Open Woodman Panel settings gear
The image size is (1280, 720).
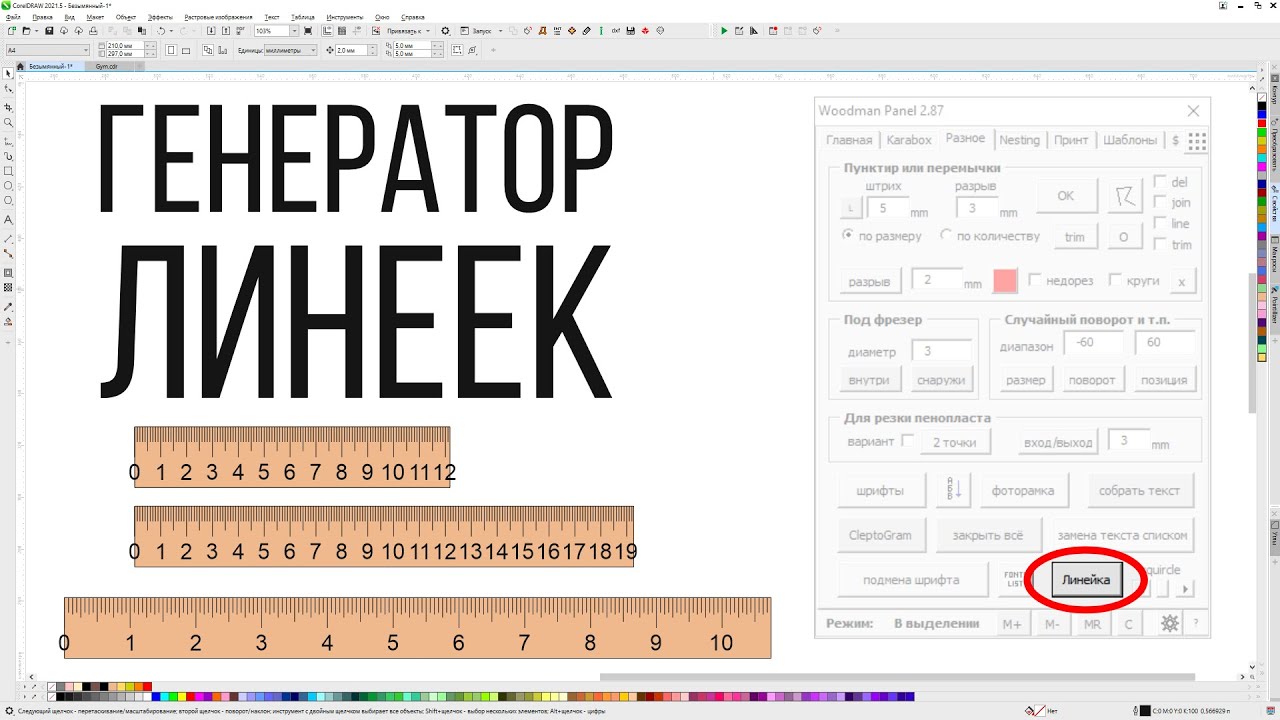(x=1168, y=624)
